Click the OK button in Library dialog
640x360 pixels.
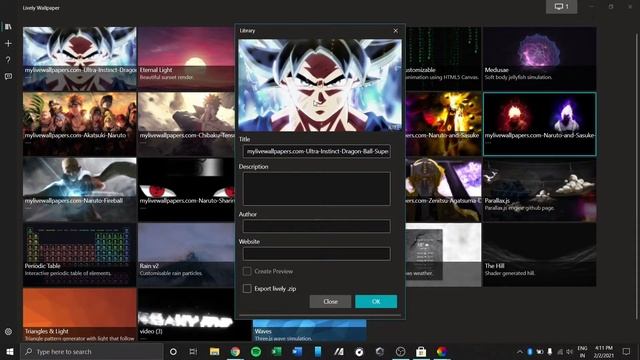376,302
